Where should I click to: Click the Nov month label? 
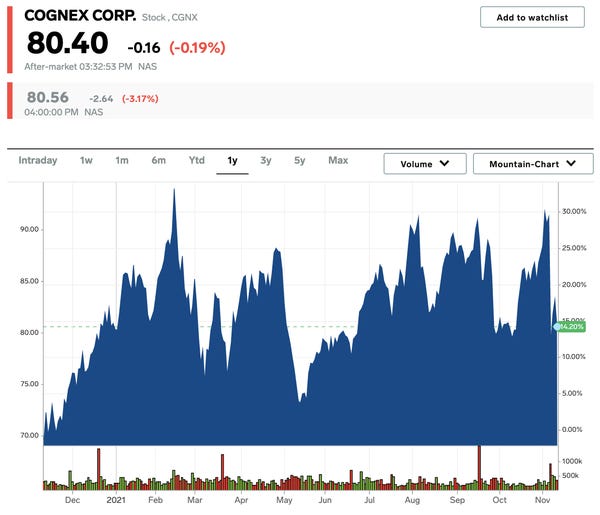542,500
